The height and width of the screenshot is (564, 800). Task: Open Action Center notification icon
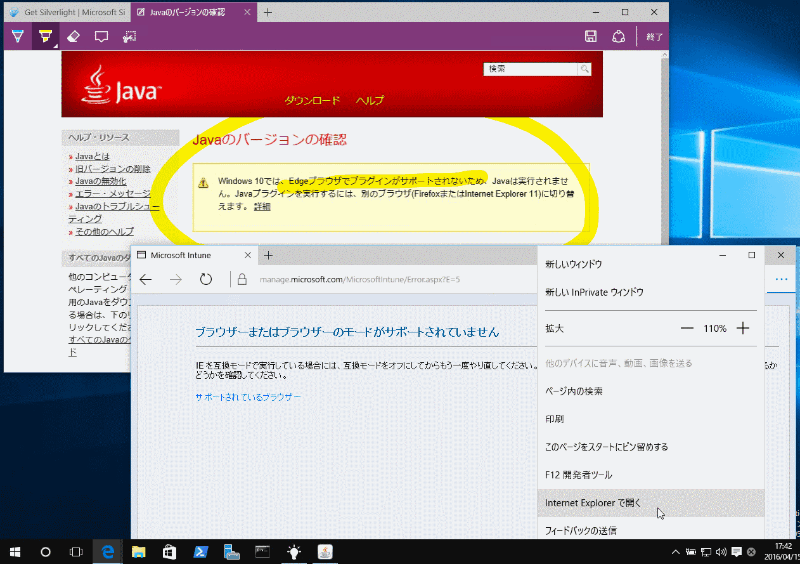[x=736, y=552]
